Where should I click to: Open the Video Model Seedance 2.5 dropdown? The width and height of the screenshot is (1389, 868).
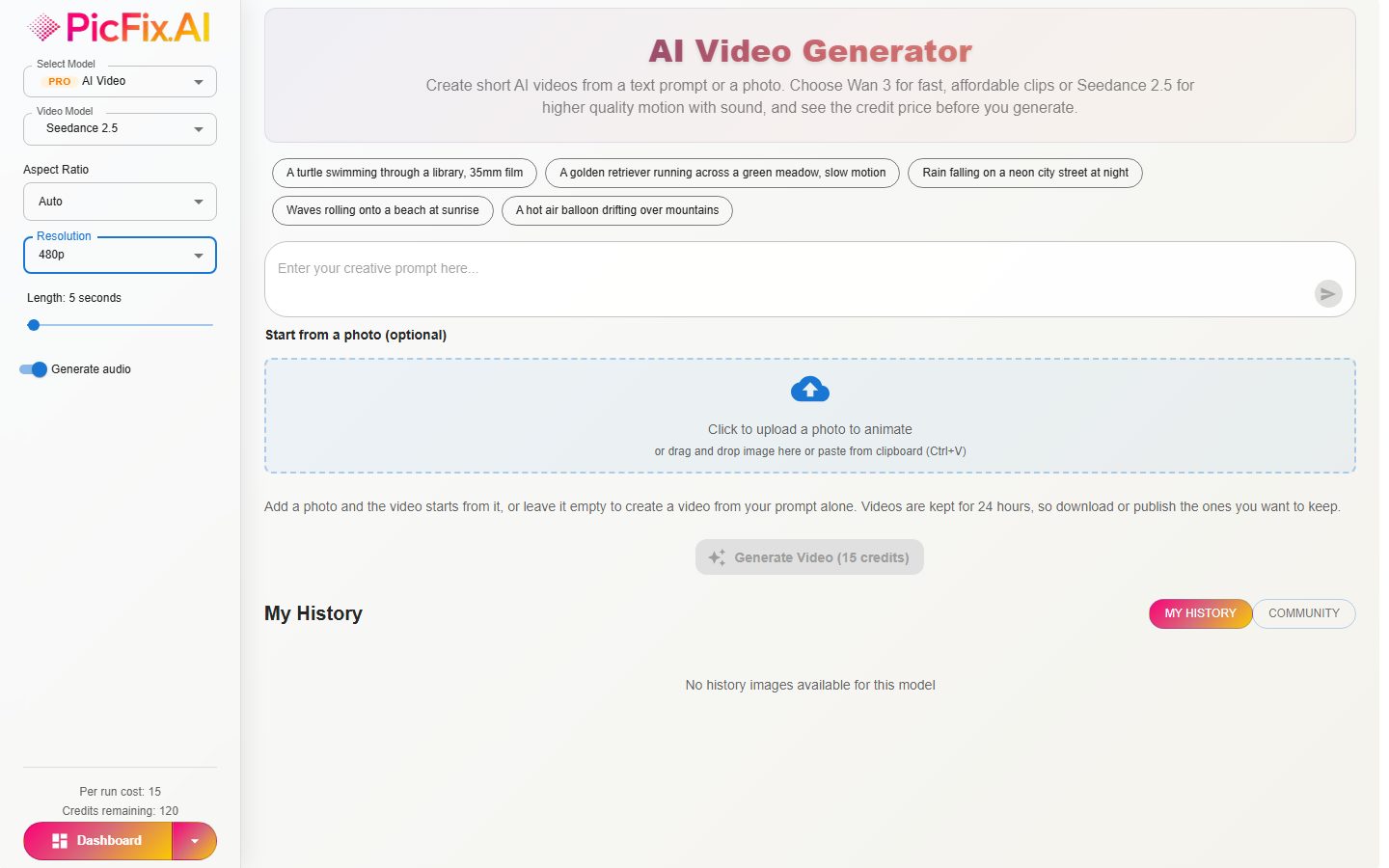(120, 128)
